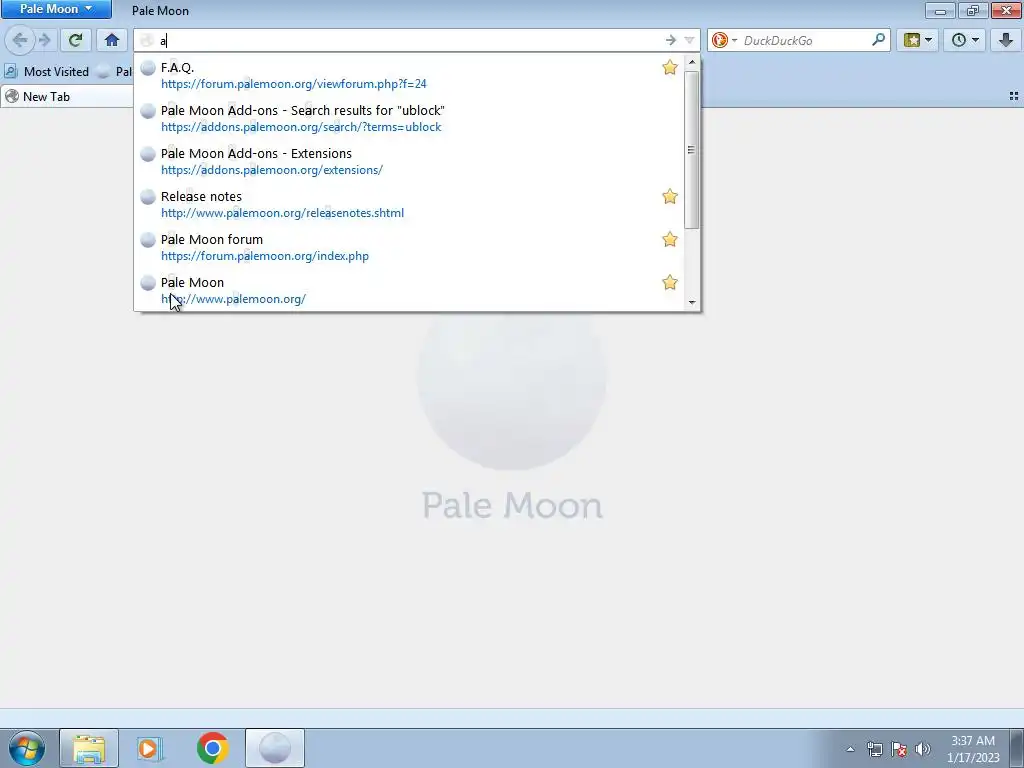This screenshot has width=1024, height=768.
Task: Open the Pale Moon application menu button
Action: (x=56, y=9)
